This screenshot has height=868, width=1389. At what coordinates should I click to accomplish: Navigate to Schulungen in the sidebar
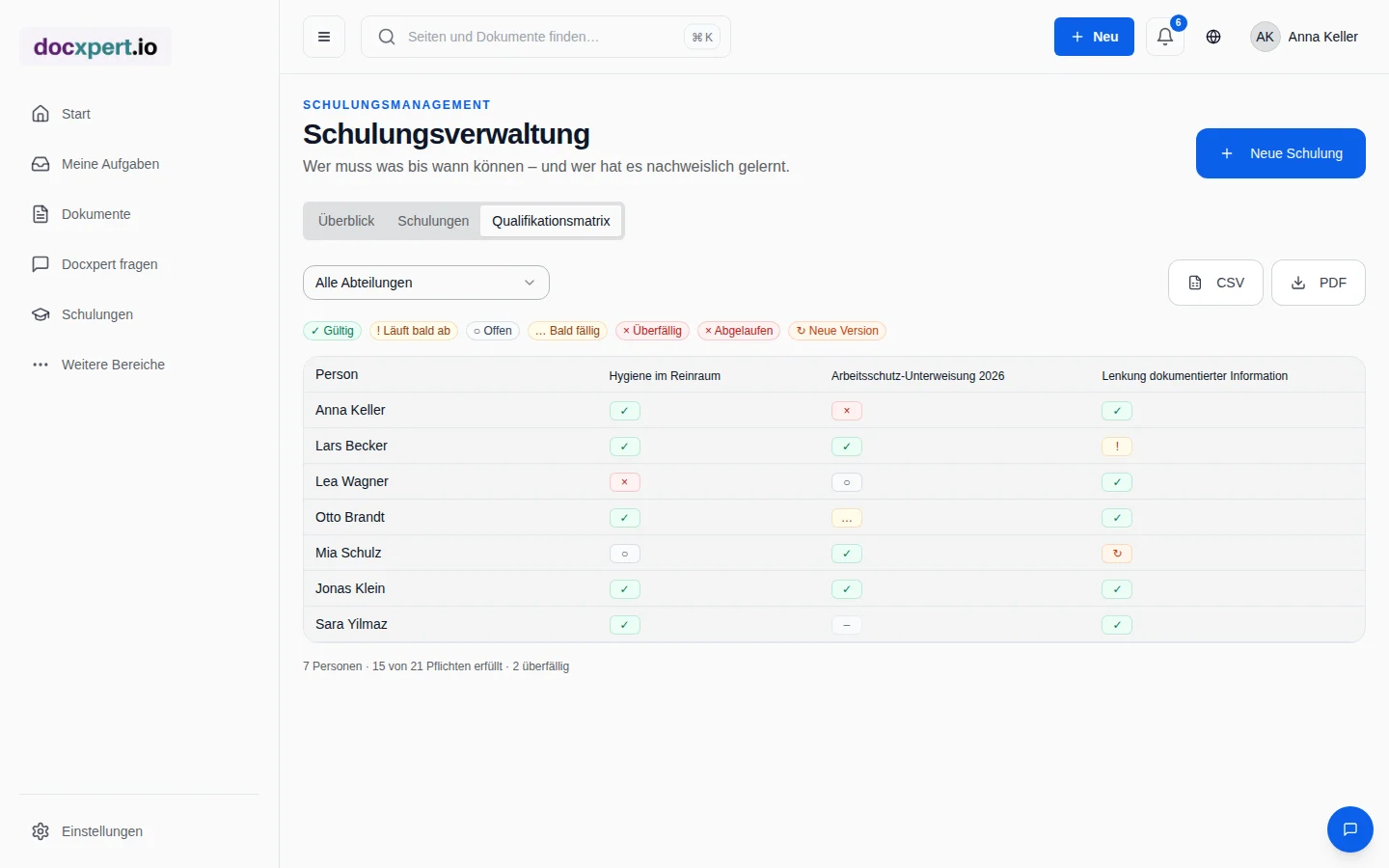coord(139,314)
